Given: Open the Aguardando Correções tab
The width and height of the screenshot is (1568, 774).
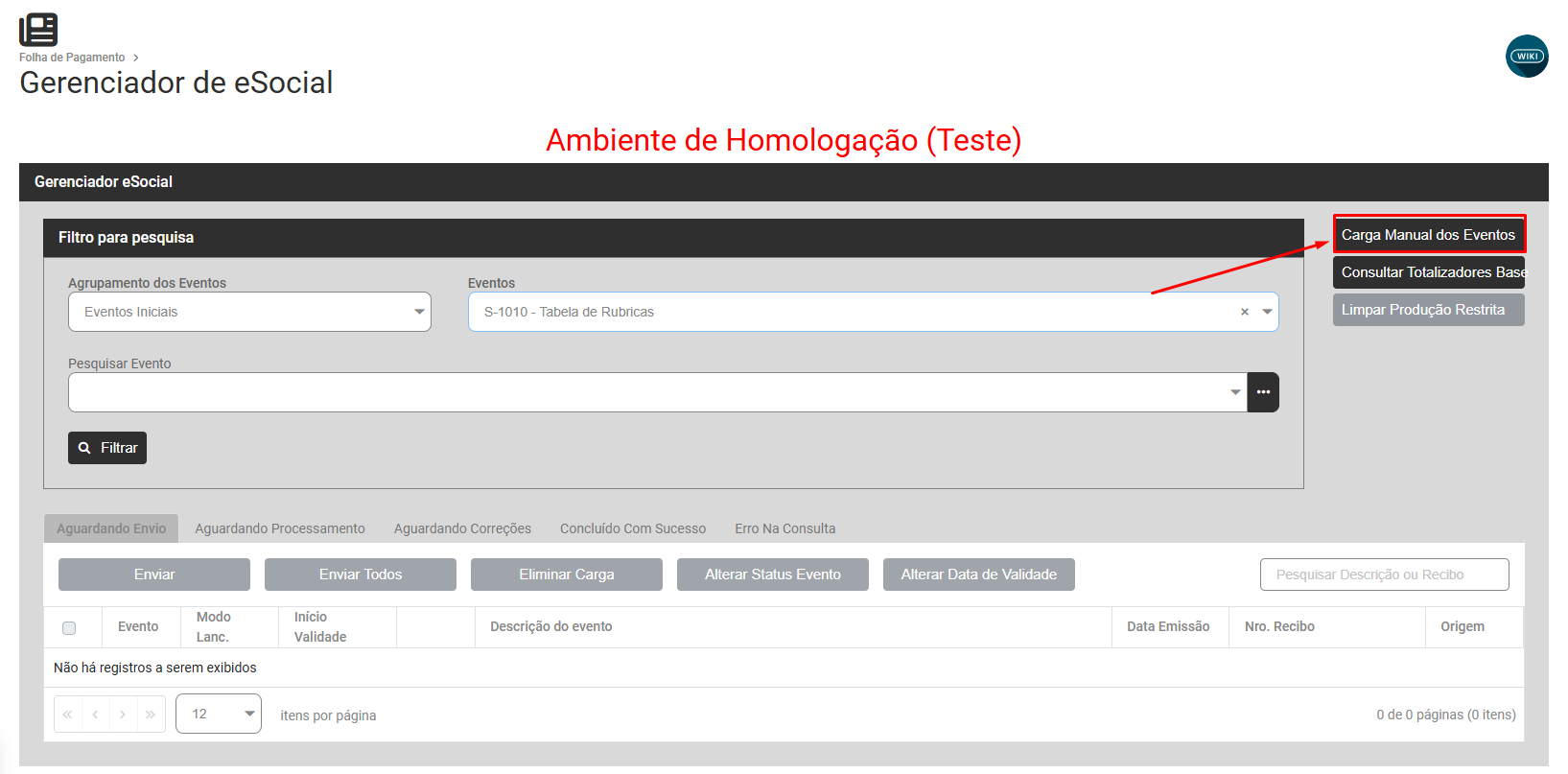Looking at the screenshot, I should [462, 528].
